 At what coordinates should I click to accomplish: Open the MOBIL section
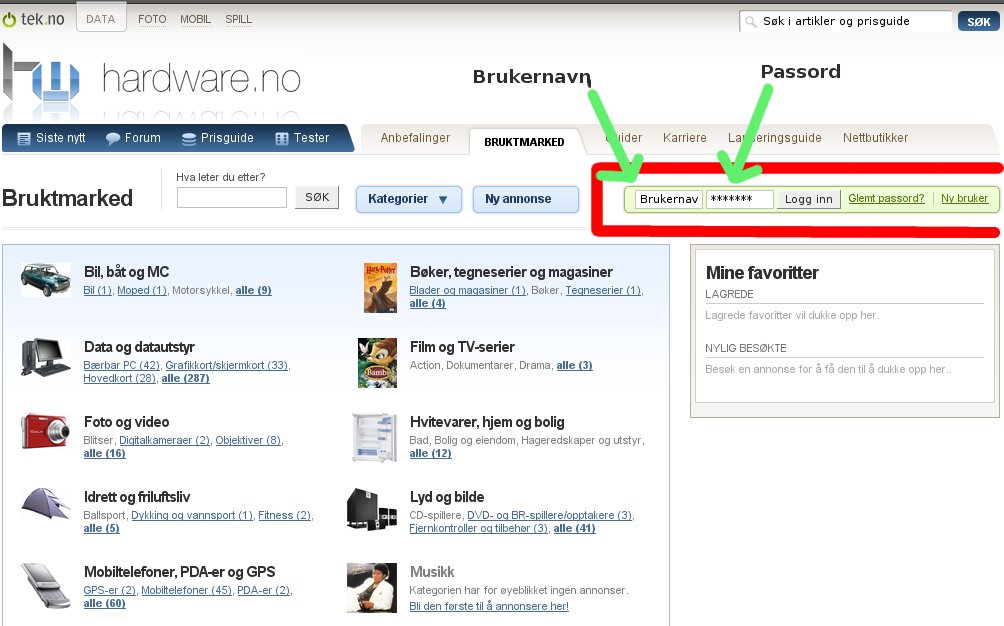coord(195,19)
